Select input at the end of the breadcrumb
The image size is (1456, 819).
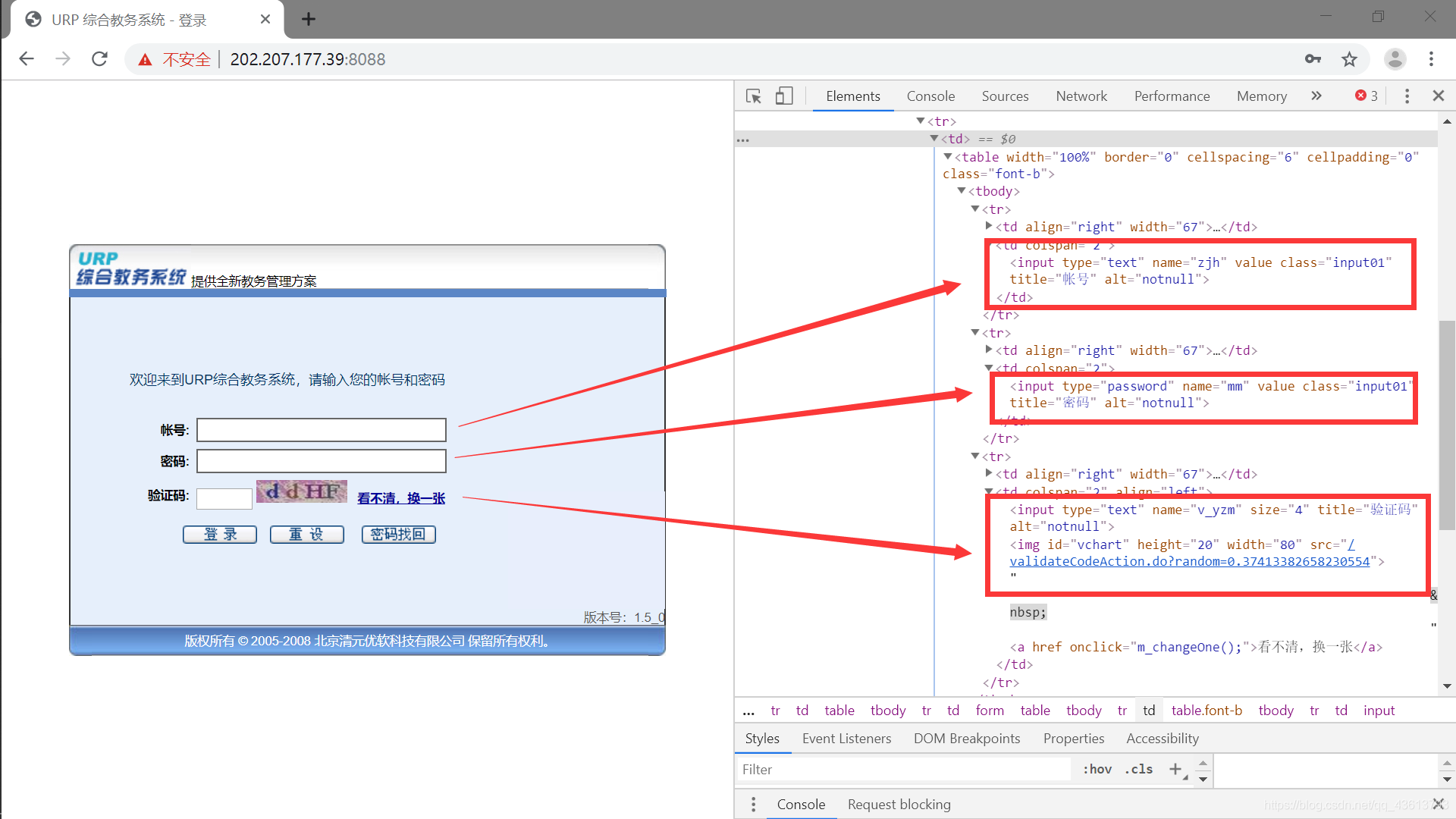click(x=1379, y=711)
